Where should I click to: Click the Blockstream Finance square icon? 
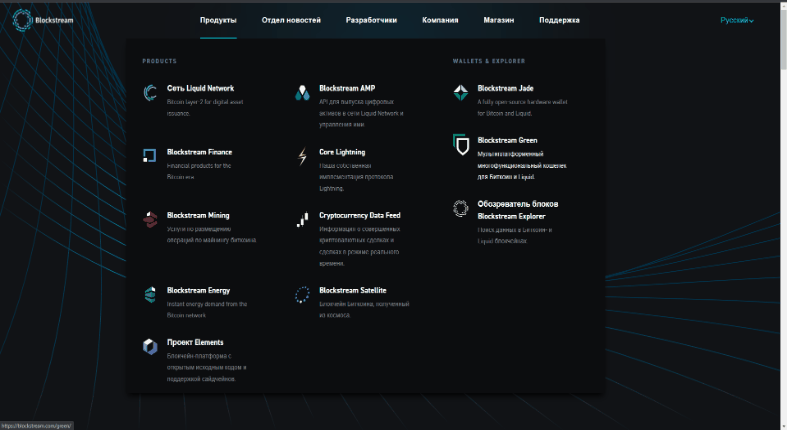(x=150, y=155)
